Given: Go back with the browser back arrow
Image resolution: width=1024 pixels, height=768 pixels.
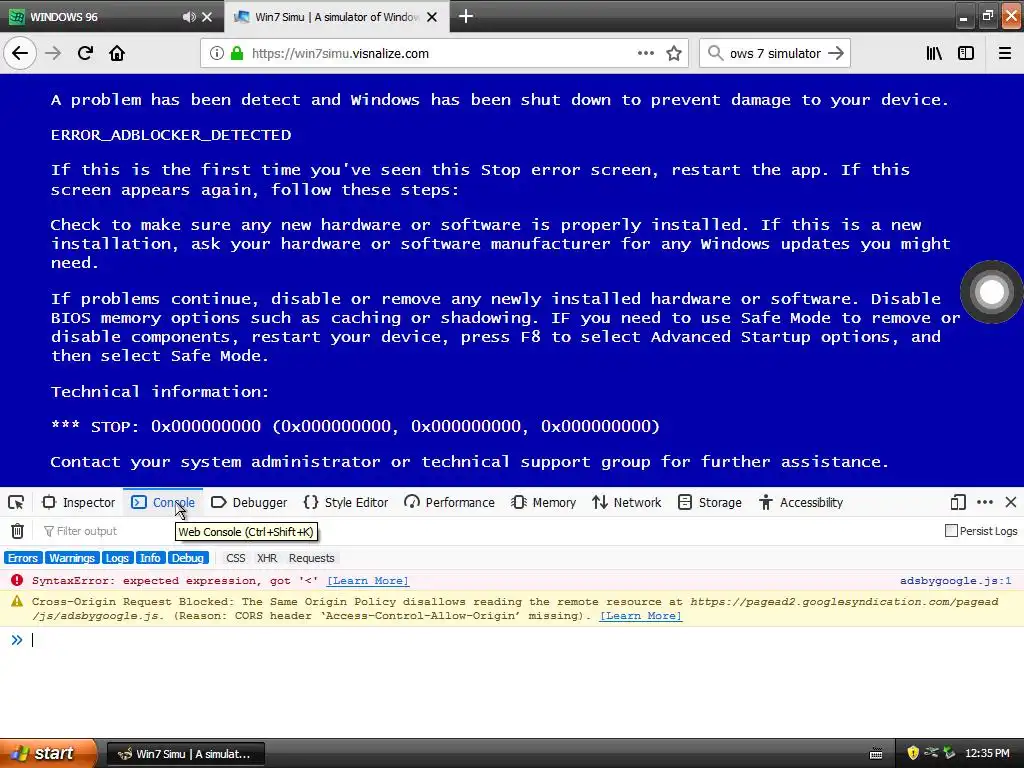Looking at the screenshot, I should tap(20, 54).
